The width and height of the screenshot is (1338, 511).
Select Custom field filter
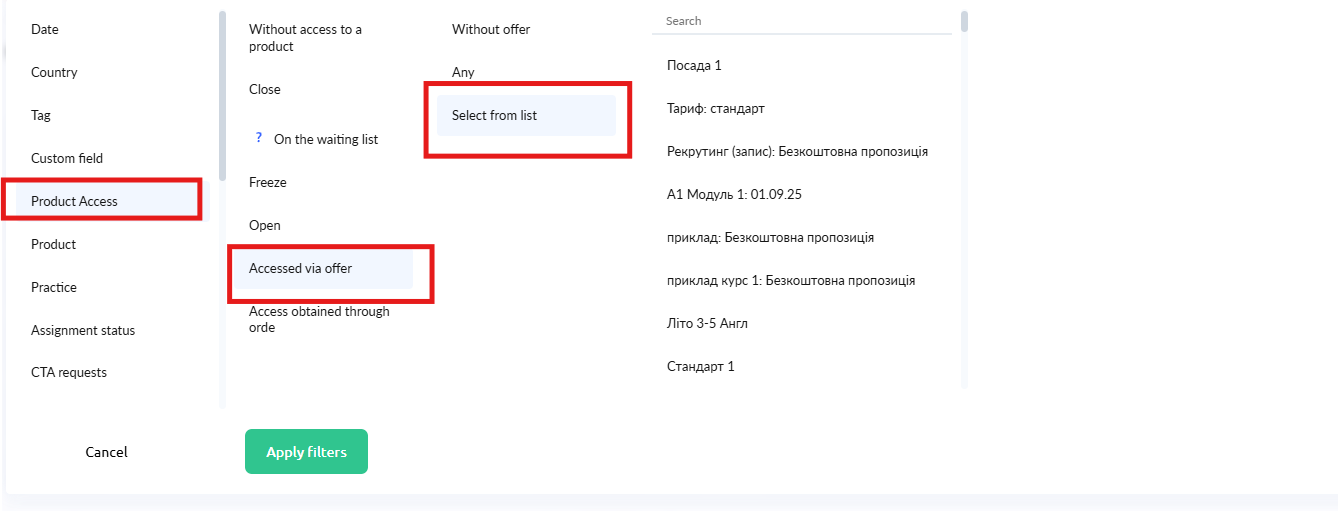point(67,159)
